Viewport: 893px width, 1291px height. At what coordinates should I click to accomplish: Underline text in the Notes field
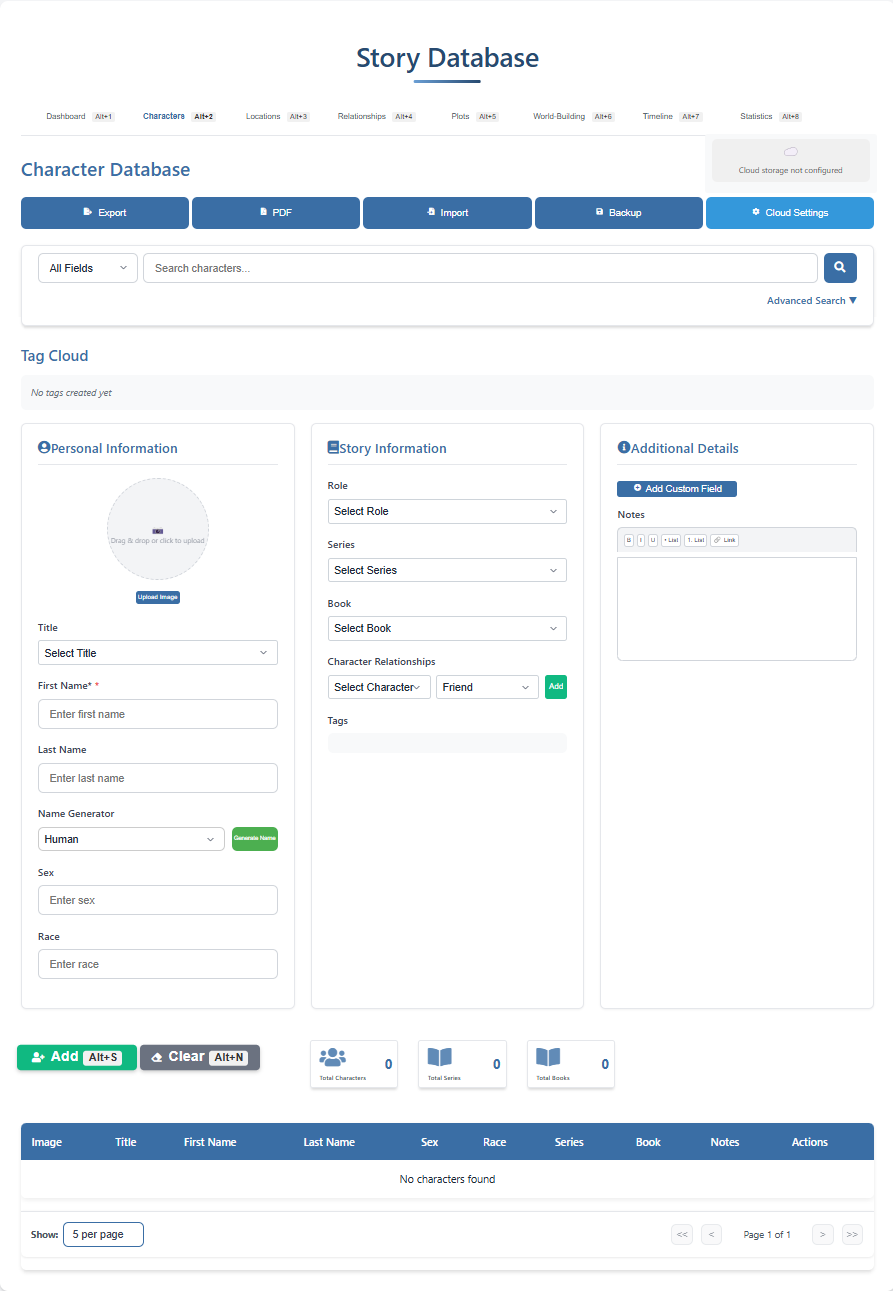tap(652, 540)
